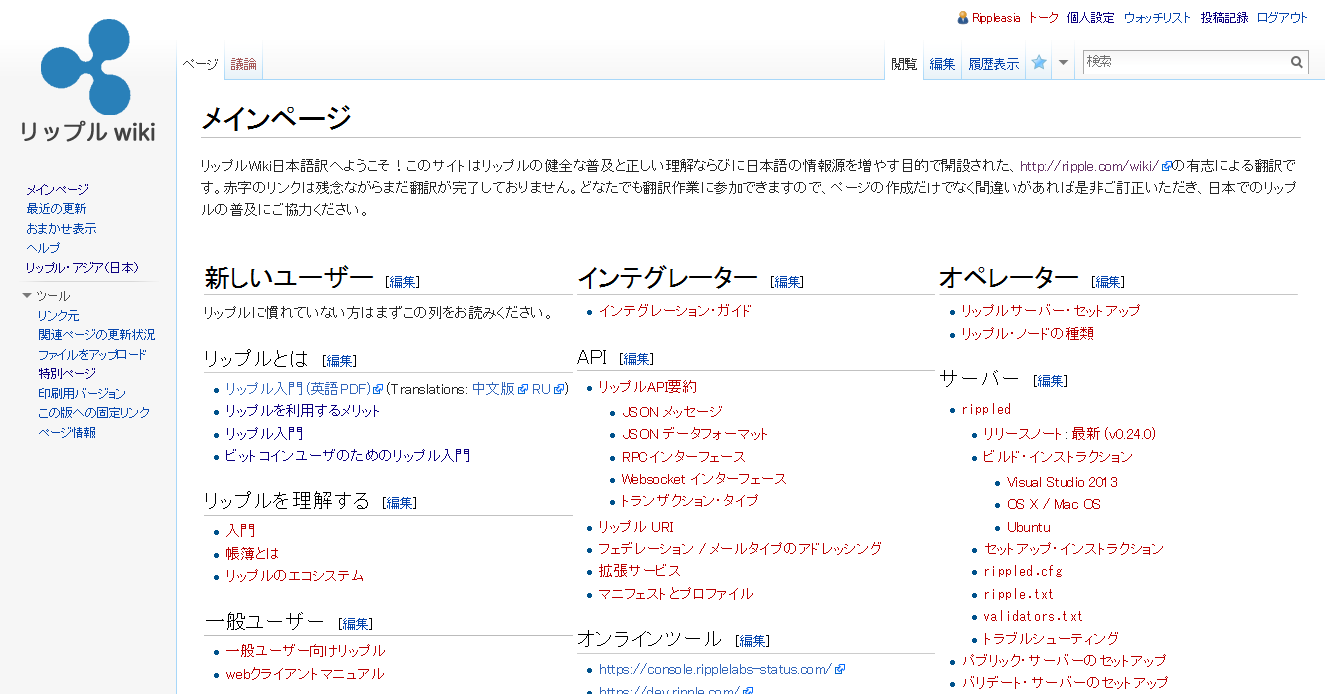Open ファイルをアップロード link

pyautogui.click(x=92, y=355)
